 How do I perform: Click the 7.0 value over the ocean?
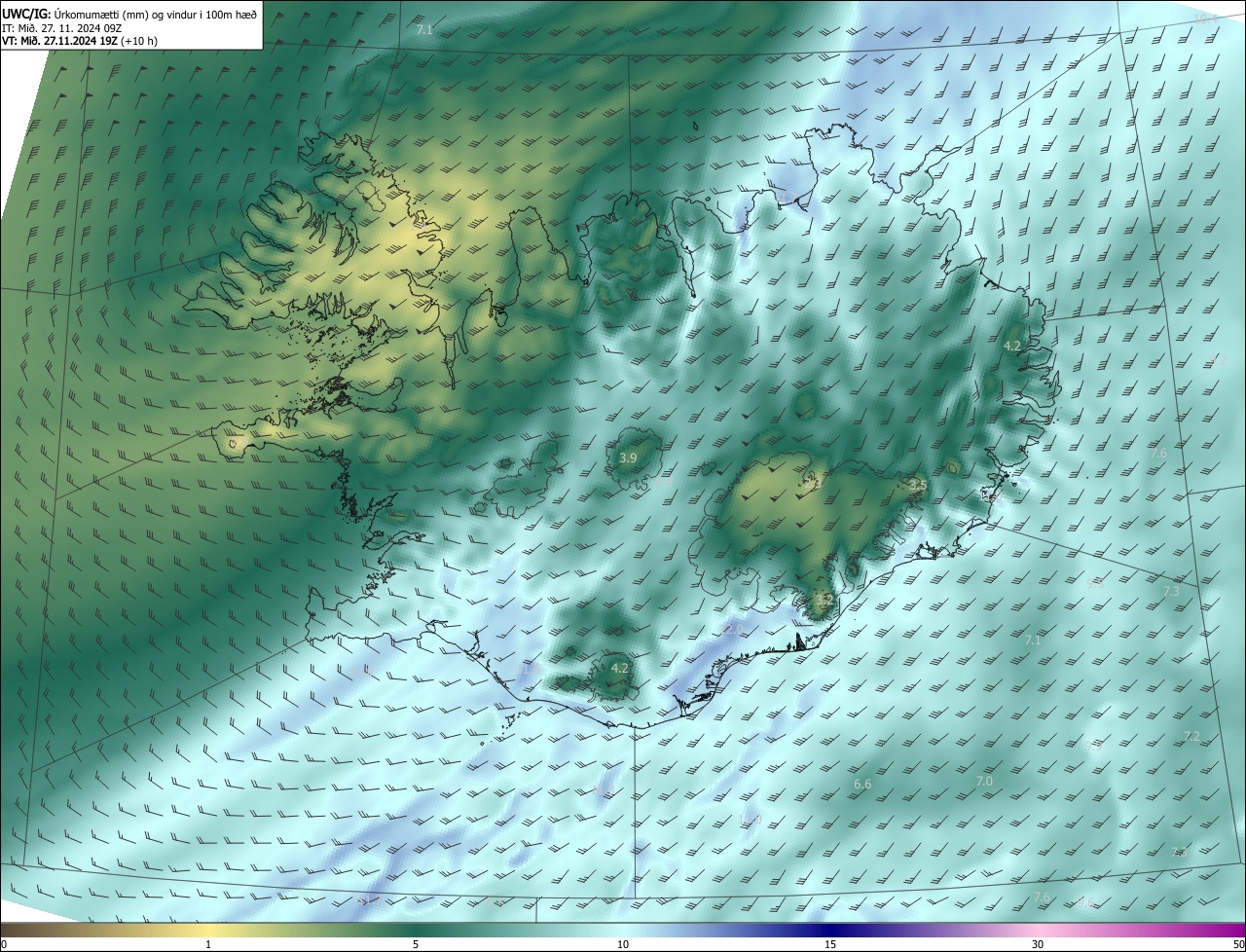coord(983,782)
